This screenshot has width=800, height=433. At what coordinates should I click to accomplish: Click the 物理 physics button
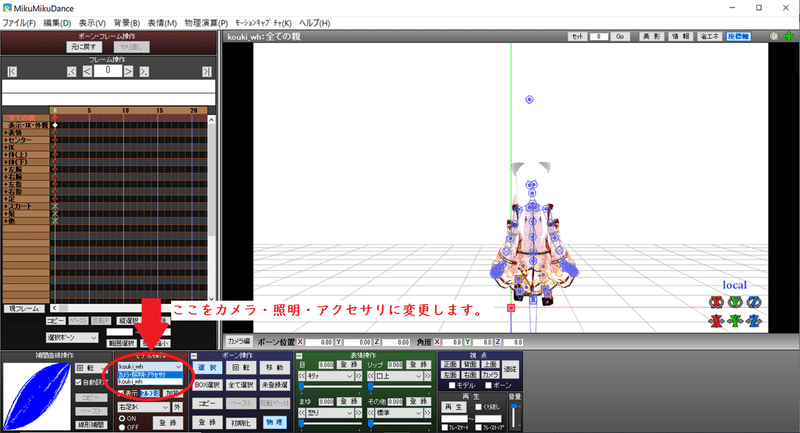[274, 422]
